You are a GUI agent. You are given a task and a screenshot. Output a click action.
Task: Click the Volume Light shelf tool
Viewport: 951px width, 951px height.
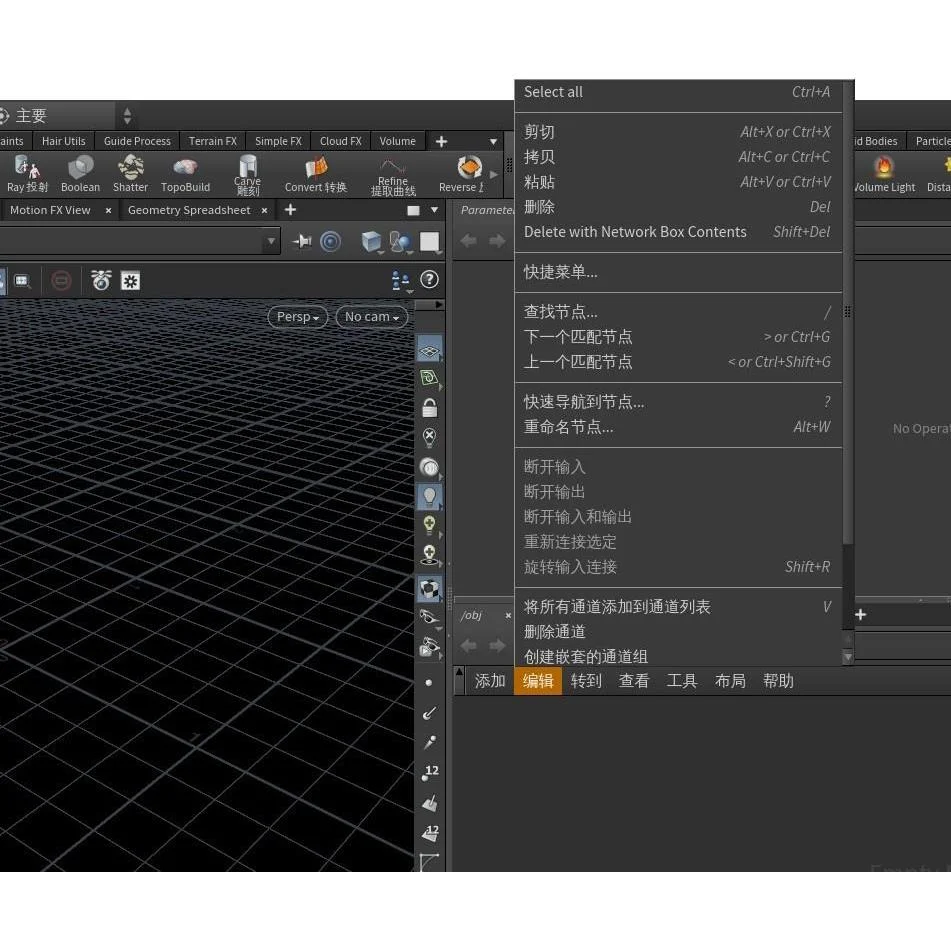tap(884, 174)
